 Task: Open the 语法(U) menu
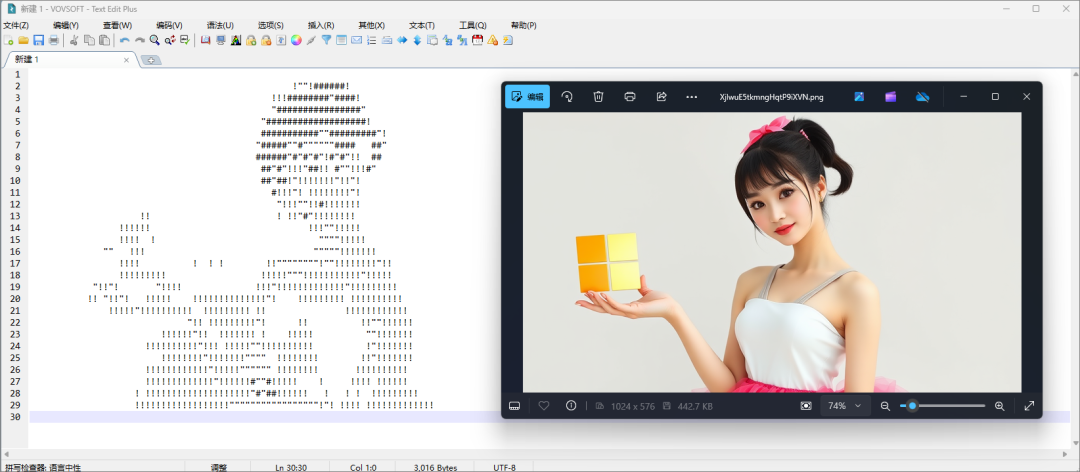[220, 25]
